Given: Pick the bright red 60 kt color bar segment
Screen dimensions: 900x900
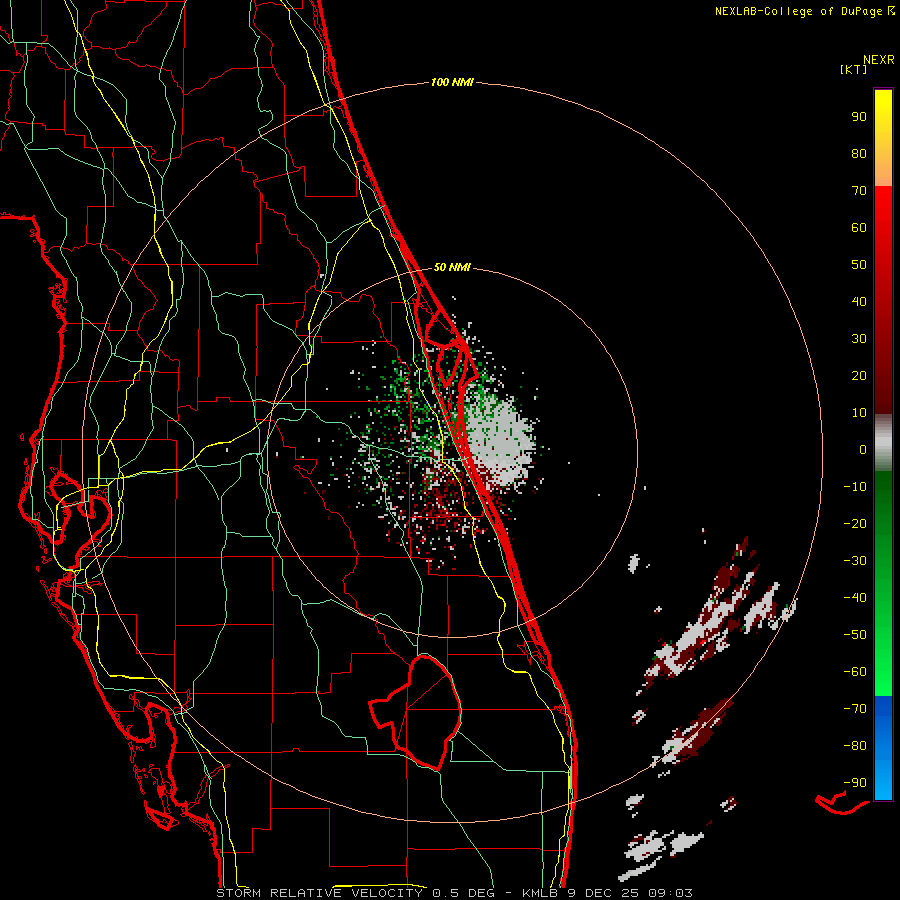Looking at the screenshot, I should click(883, 227).
